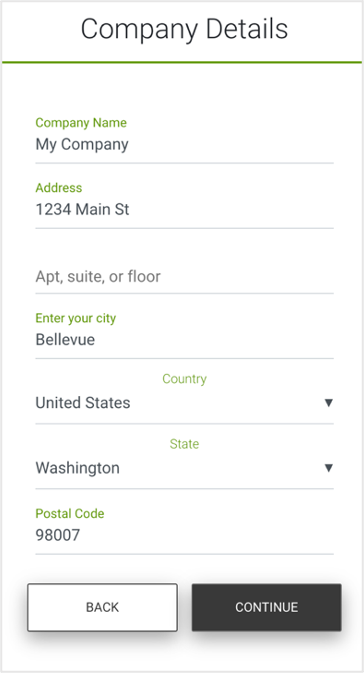Screen dimensions: 364x674
Task: Go back with the BACK button
Action: point(102,607)
